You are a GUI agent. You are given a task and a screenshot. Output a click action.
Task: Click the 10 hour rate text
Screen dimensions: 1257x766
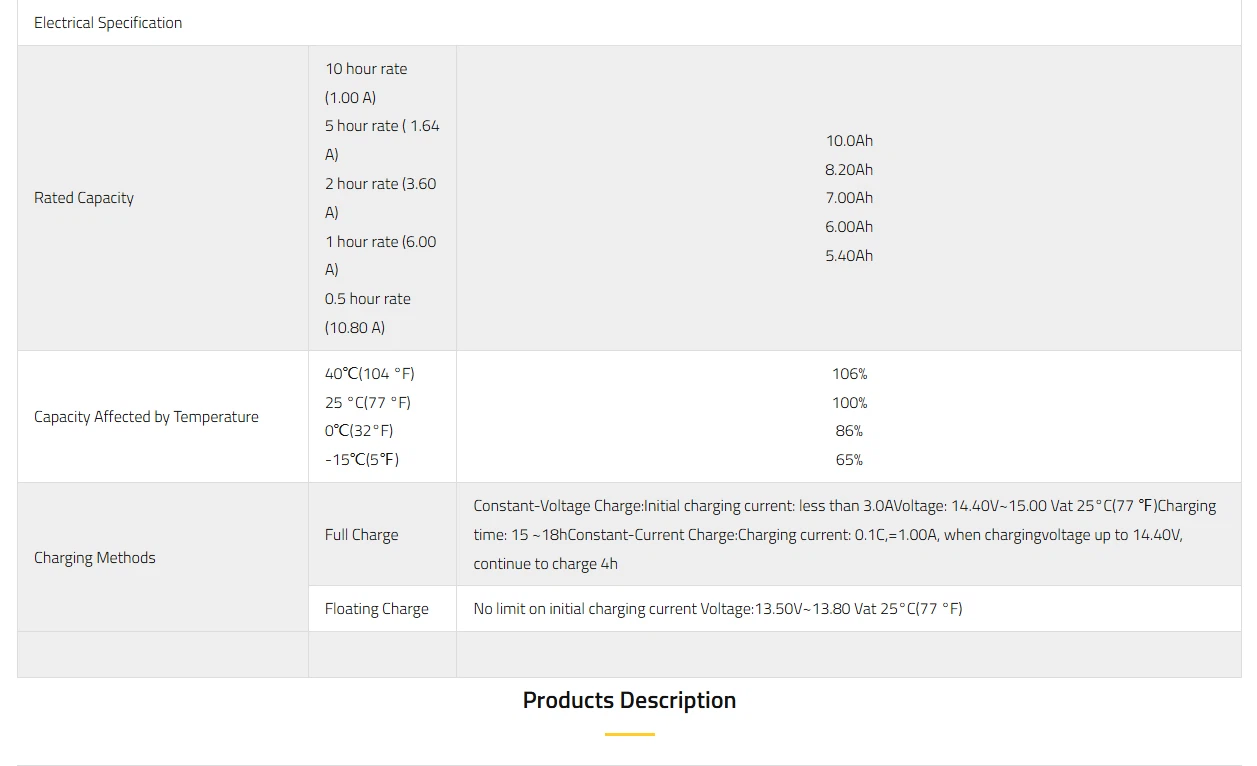pos(366,69)
